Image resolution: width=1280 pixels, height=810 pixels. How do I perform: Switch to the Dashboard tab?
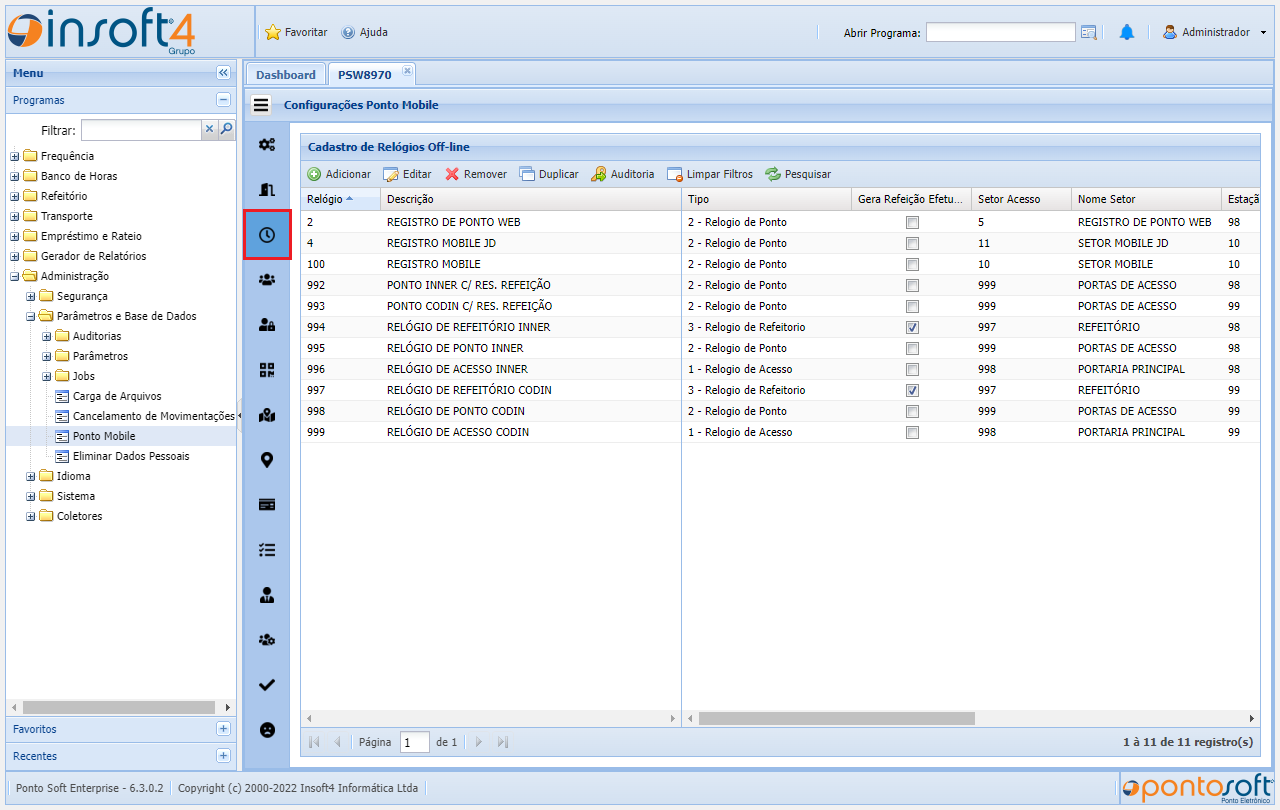tap(285, 75)
